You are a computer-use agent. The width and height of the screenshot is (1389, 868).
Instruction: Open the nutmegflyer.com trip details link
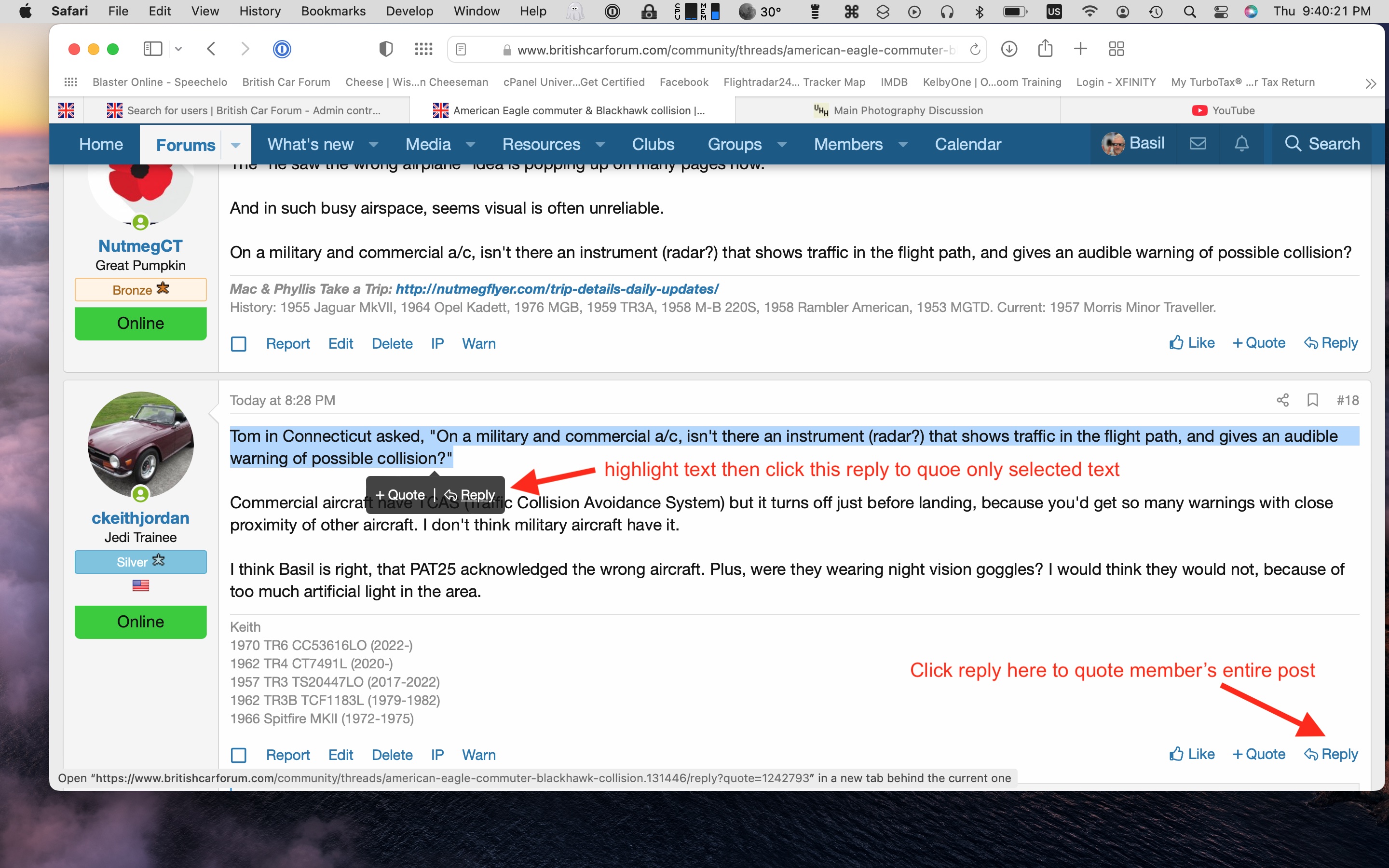click(x=557, y=289)
